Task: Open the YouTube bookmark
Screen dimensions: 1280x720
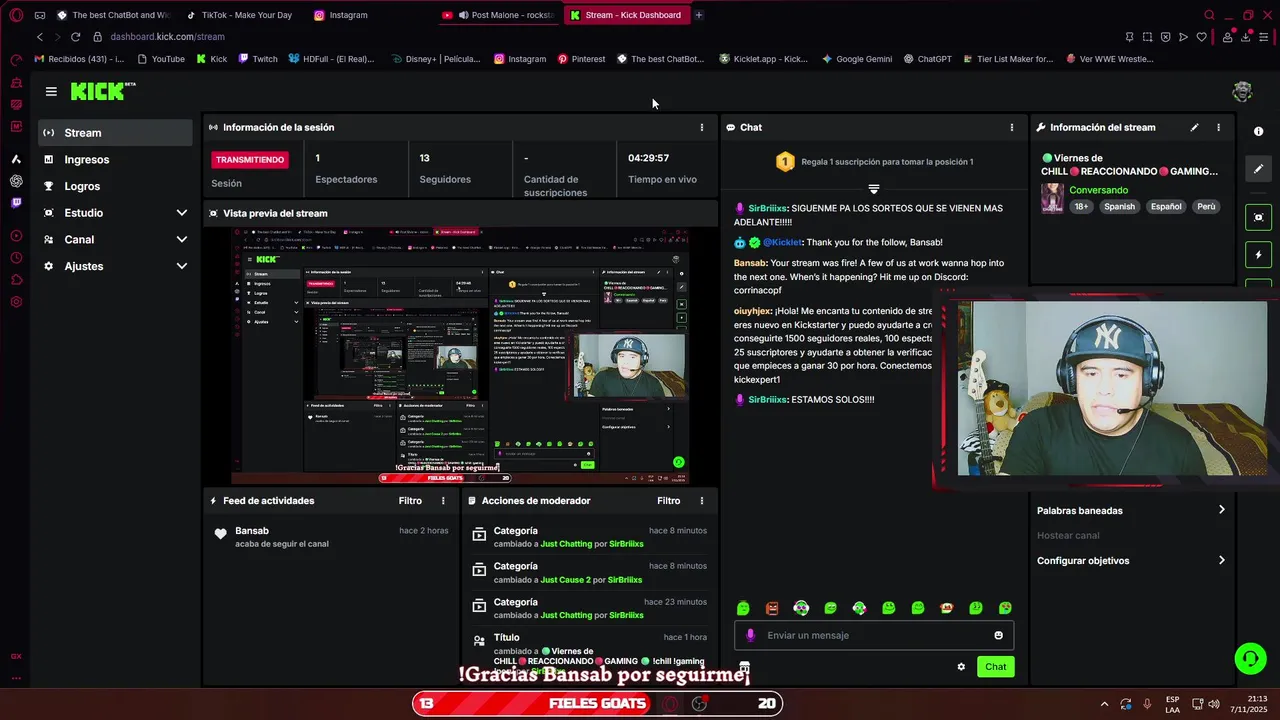Action: pos(160,59)
